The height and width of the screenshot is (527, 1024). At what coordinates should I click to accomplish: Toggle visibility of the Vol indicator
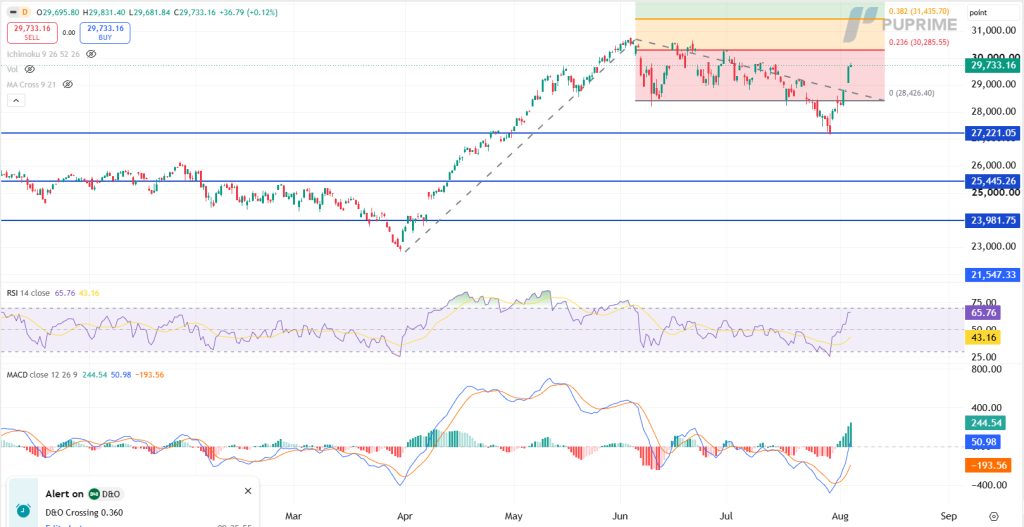point(29,69)
